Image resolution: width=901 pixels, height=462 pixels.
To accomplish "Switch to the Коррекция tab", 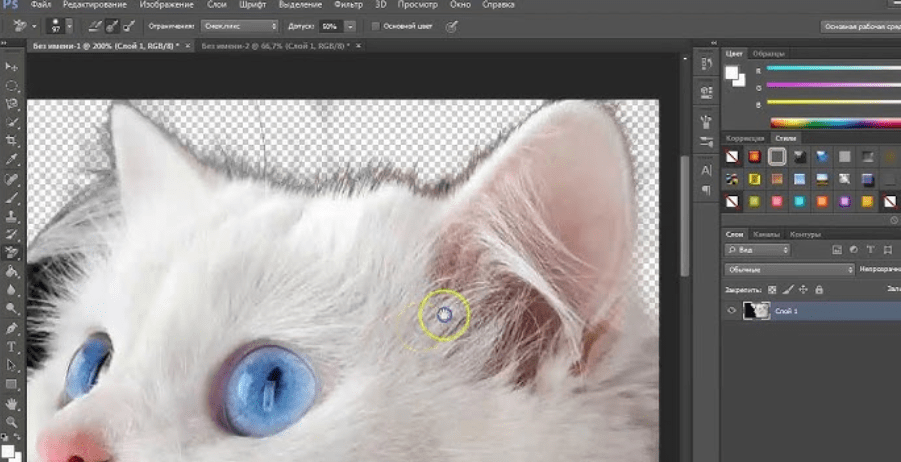I will click(x=745, y=138).
